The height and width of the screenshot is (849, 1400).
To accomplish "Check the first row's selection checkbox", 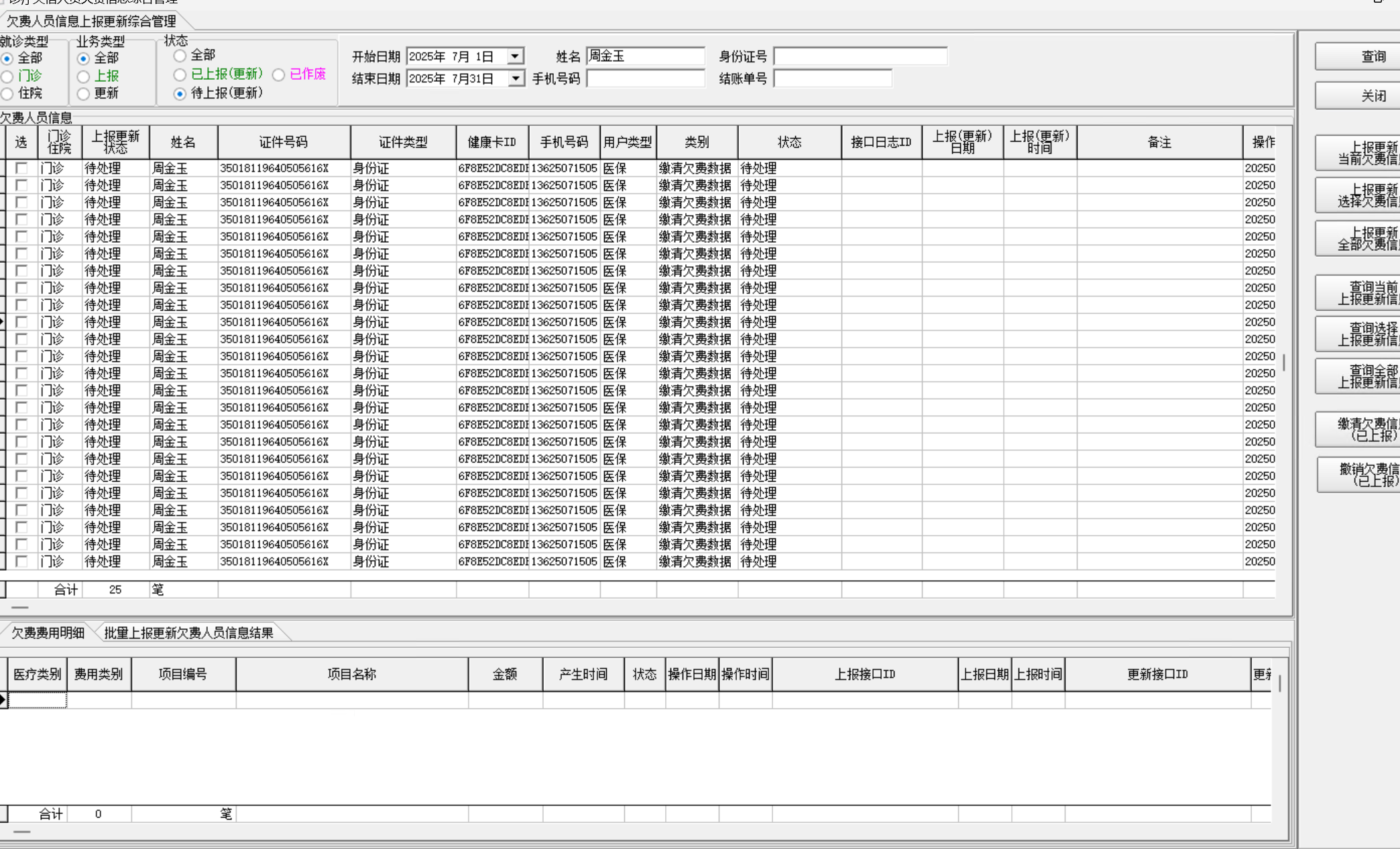I will pos(21,168).
